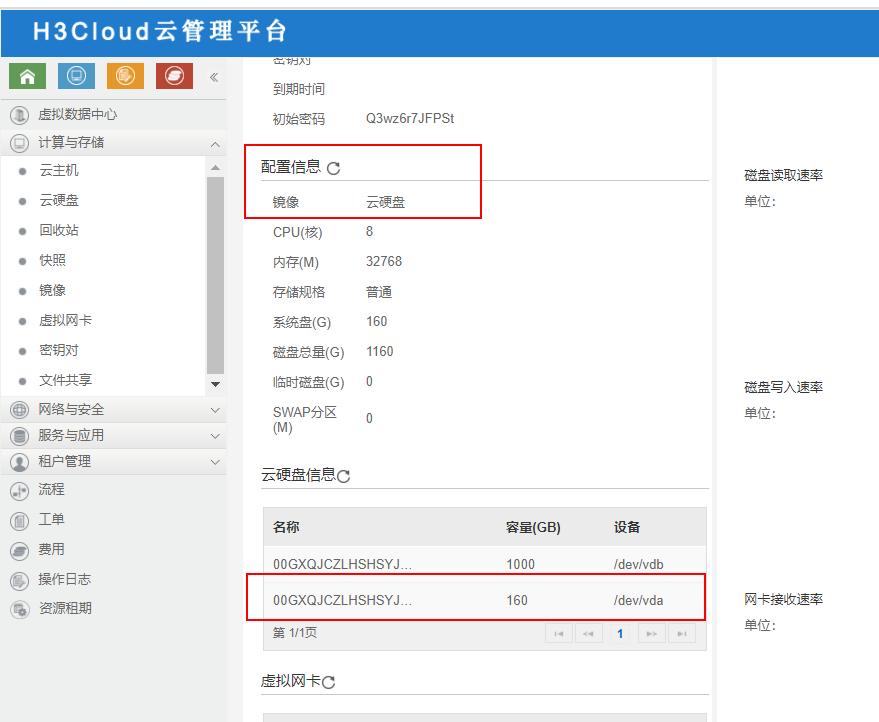
Task: Expand the 服务与应用 section chevron
Action: coord(215,436)
